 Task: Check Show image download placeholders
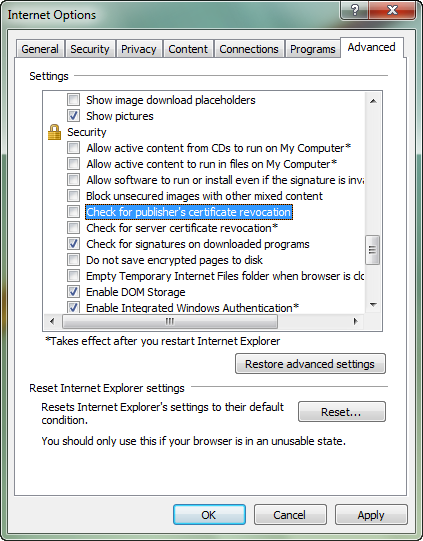(73, 100)
